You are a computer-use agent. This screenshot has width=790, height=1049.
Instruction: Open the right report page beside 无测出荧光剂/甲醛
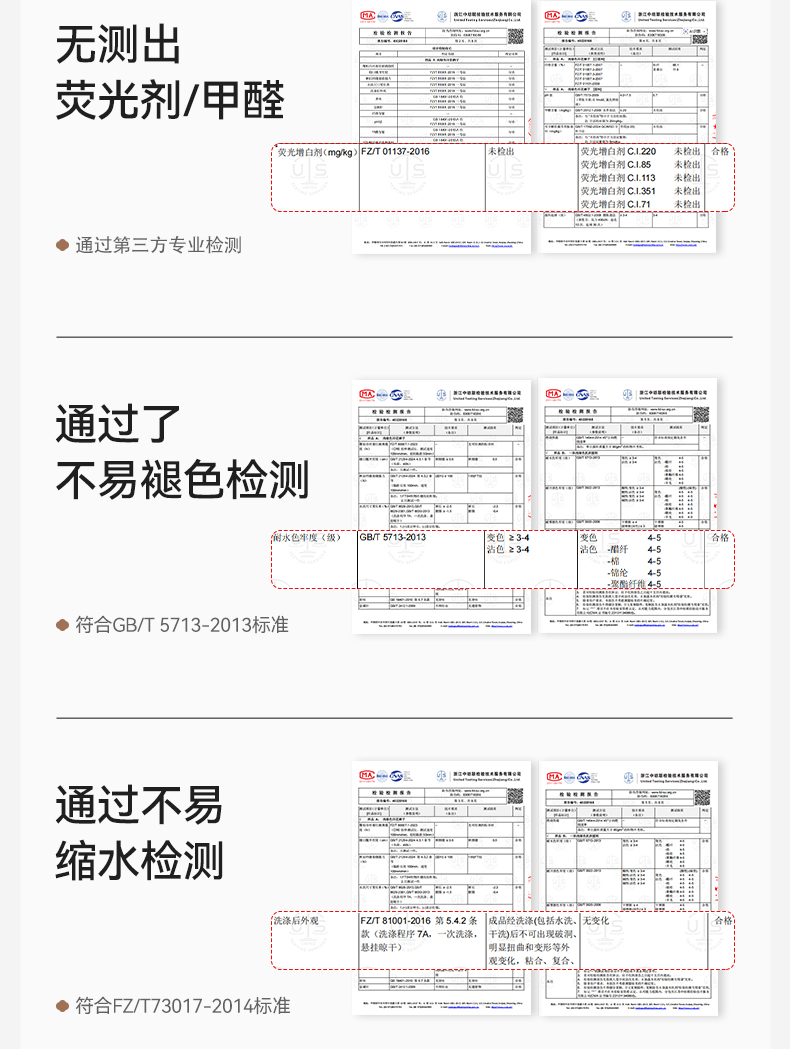(x=627, y=127)
